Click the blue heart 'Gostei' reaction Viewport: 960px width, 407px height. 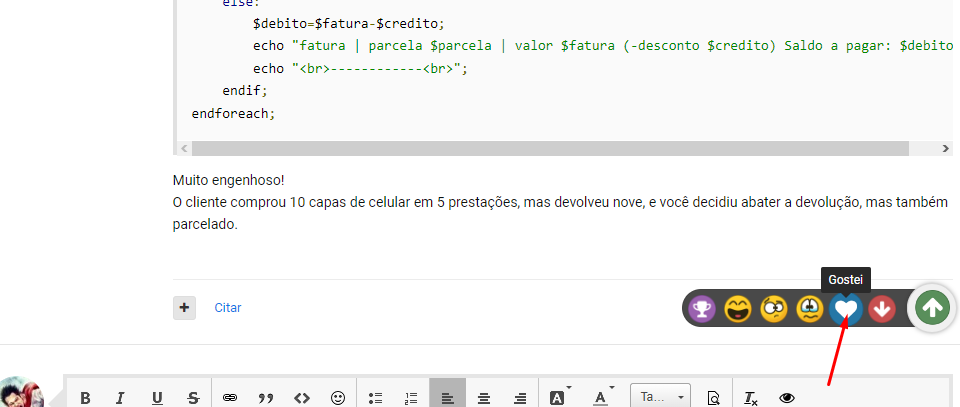tap(846, 309)
